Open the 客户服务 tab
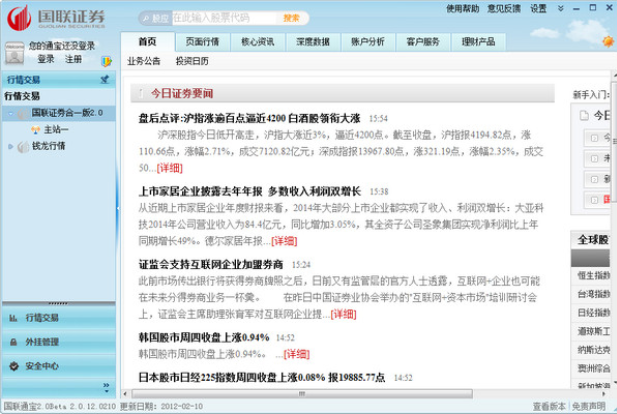This screenshot has width=617, height=414. (423, 42)
